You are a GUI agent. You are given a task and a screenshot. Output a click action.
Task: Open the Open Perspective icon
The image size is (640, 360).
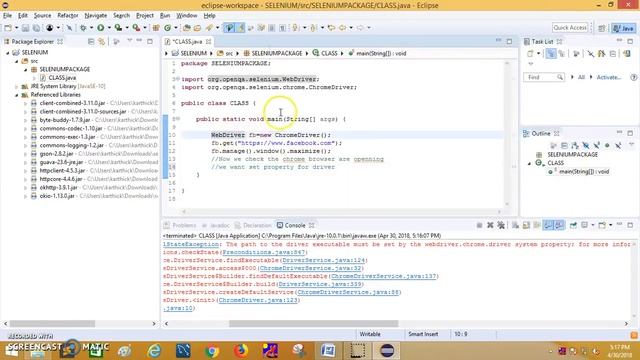(x=602, y=28)
